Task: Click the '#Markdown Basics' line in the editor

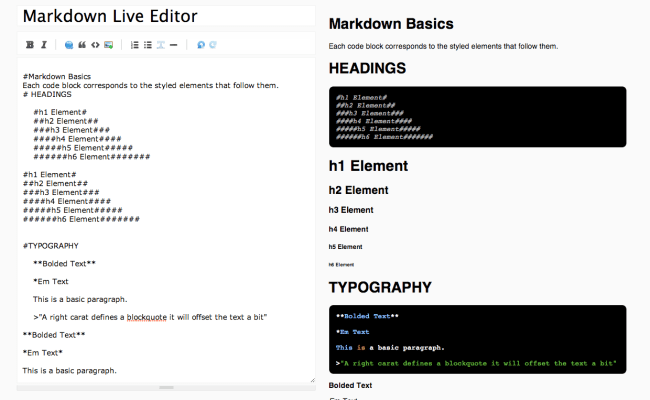Action: (57, 76)
